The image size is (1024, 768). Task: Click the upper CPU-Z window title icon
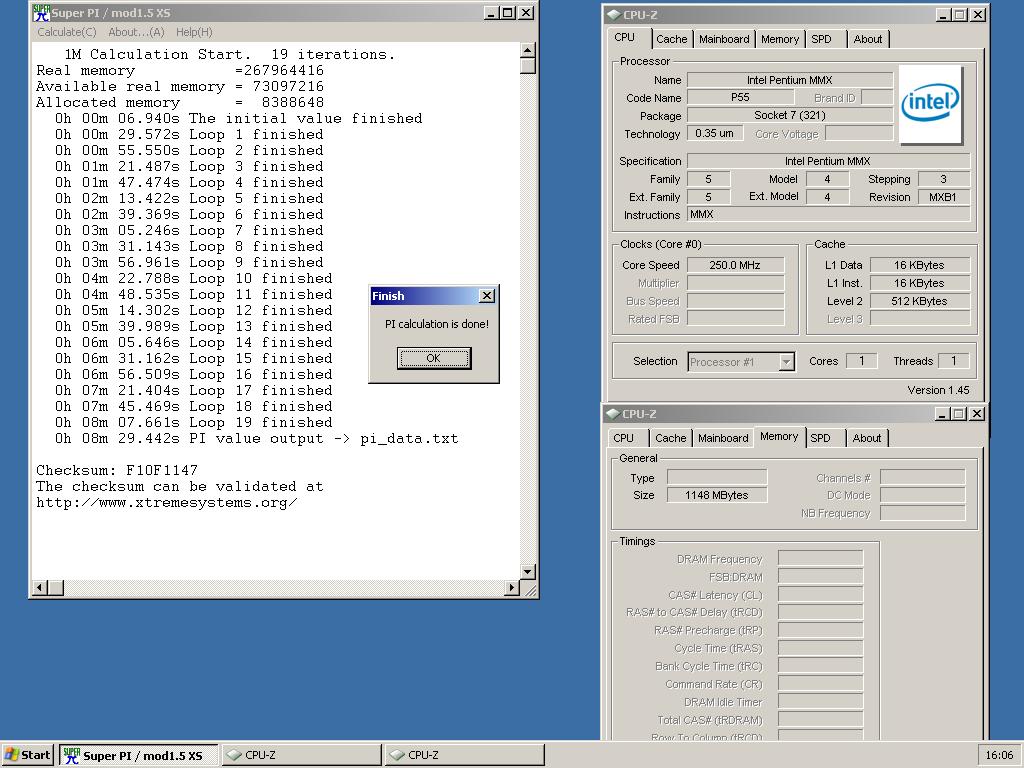613,14
